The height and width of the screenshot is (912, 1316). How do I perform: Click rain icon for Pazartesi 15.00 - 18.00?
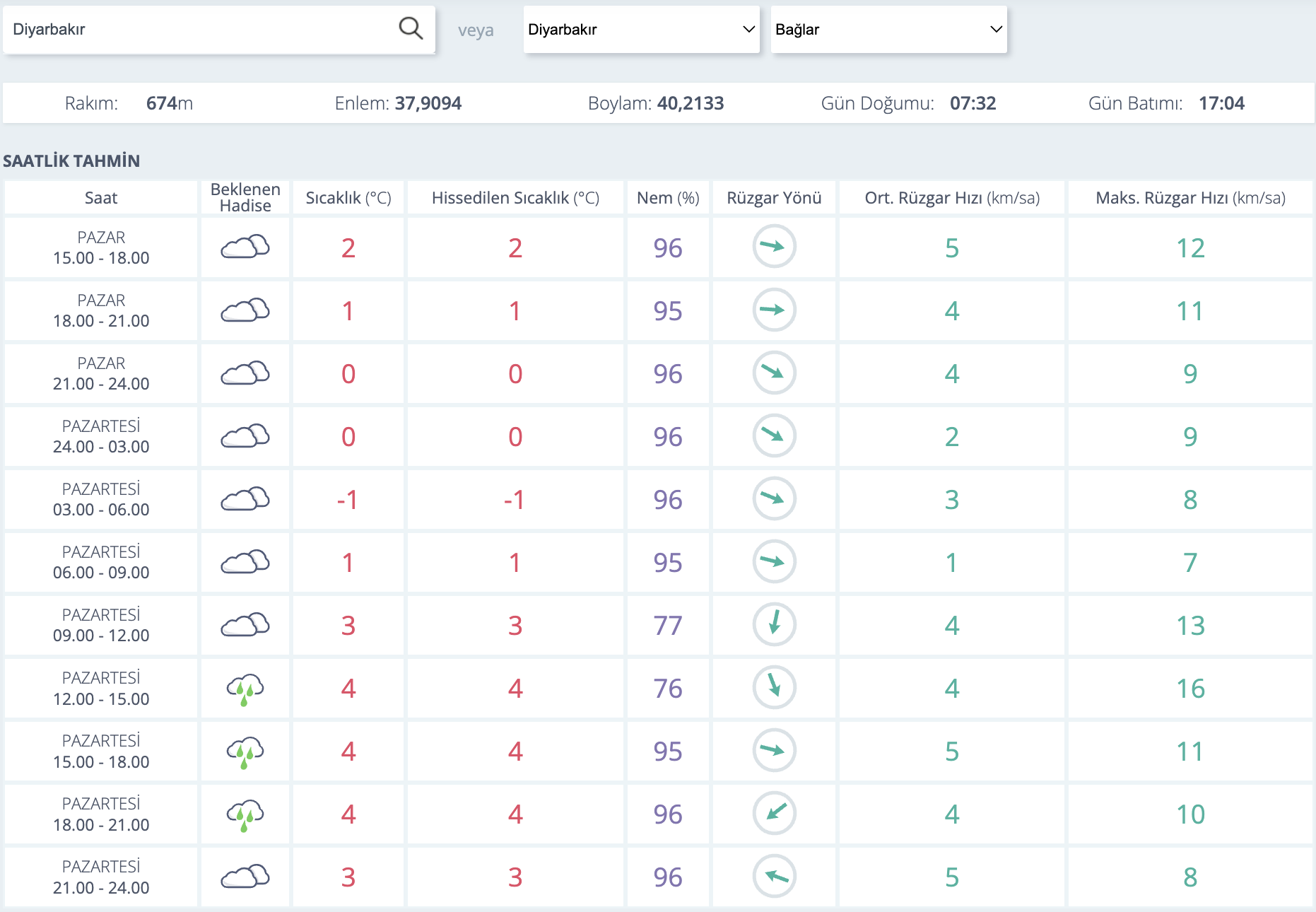[245, 753]
